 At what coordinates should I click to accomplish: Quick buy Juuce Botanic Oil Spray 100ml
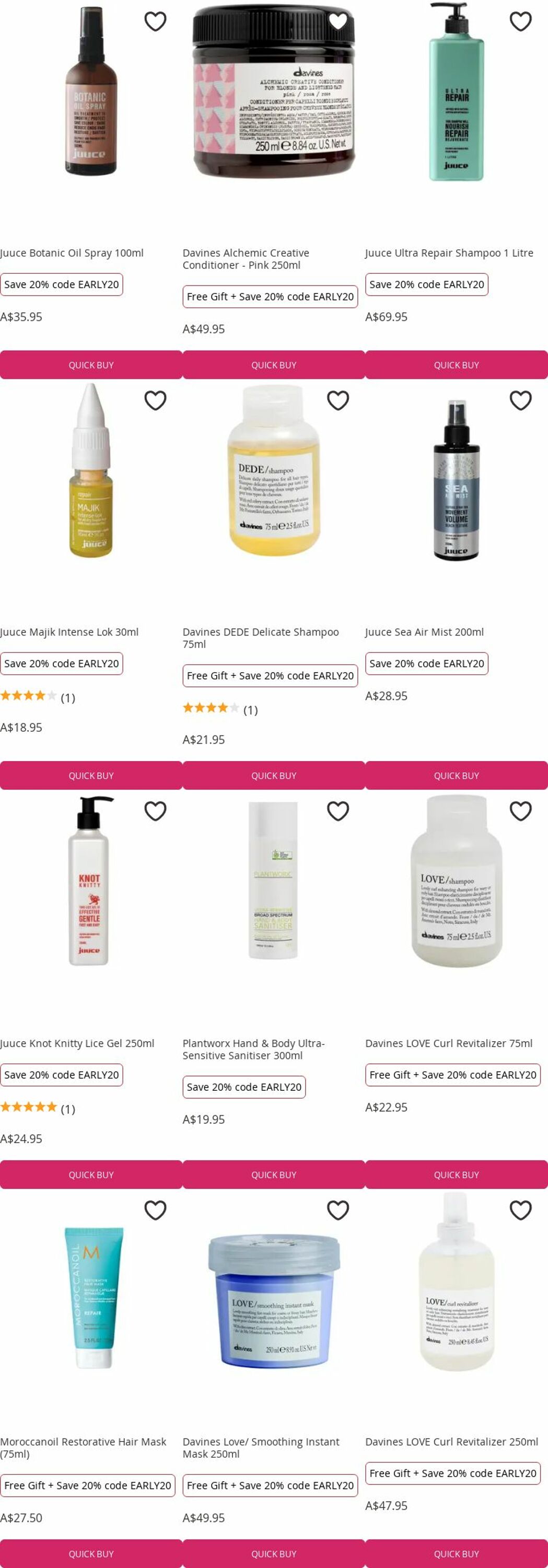pyautogui.click(x=91, y=365)
